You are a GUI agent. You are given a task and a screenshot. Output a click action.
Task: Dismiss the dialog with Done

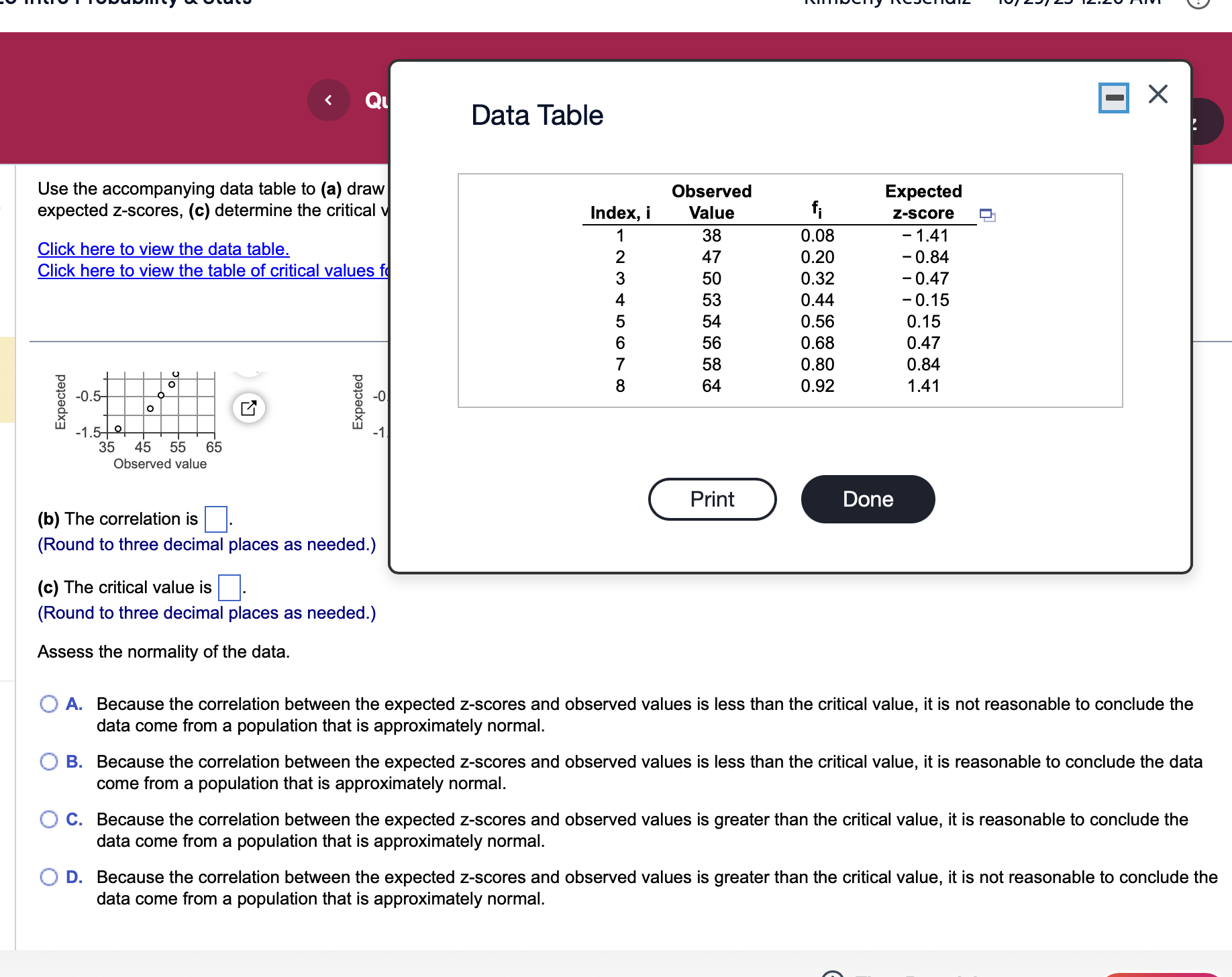[x=868, y=499]
